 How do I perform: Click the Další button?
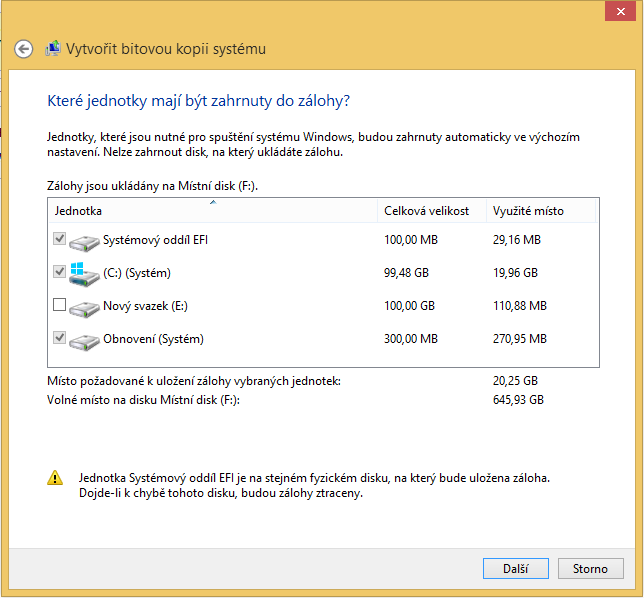[516, 568]
